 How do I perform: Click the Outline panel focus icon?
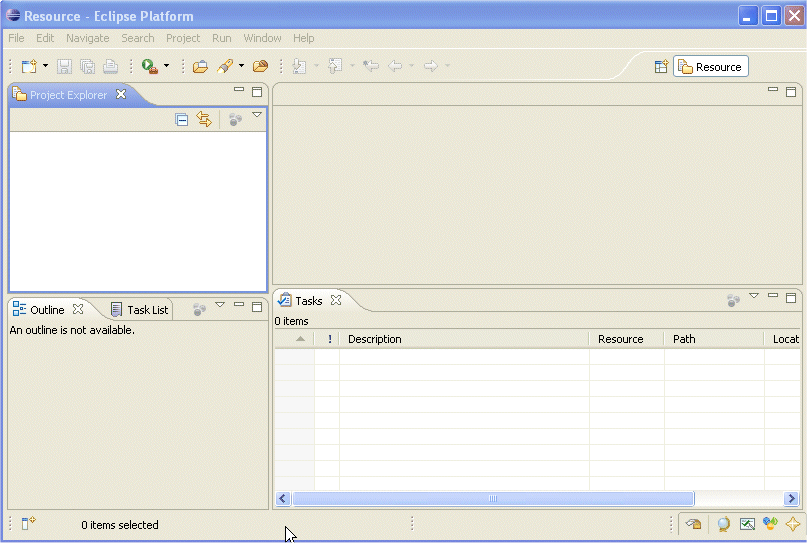click(x=199, y=309)
